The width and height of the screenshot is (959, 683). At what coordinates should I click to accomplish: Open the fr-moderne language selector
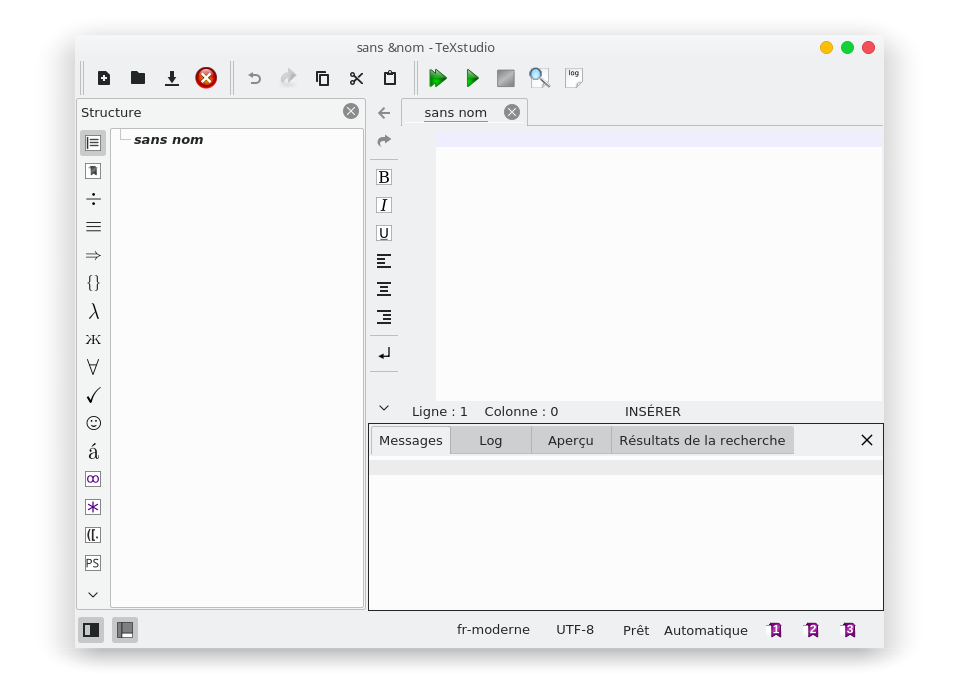pyautogui.click(x=493, y=630)
